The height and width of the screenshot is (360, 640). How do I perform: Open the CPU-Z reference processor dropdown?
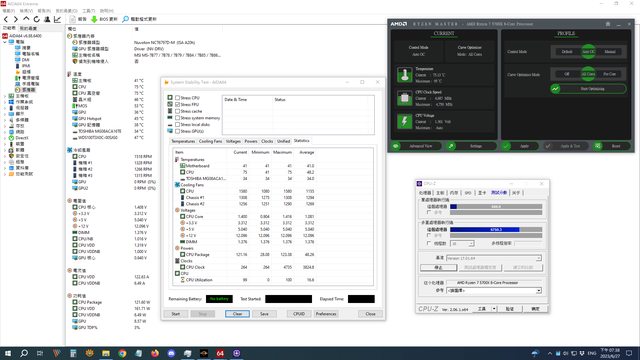pos(494,291)
